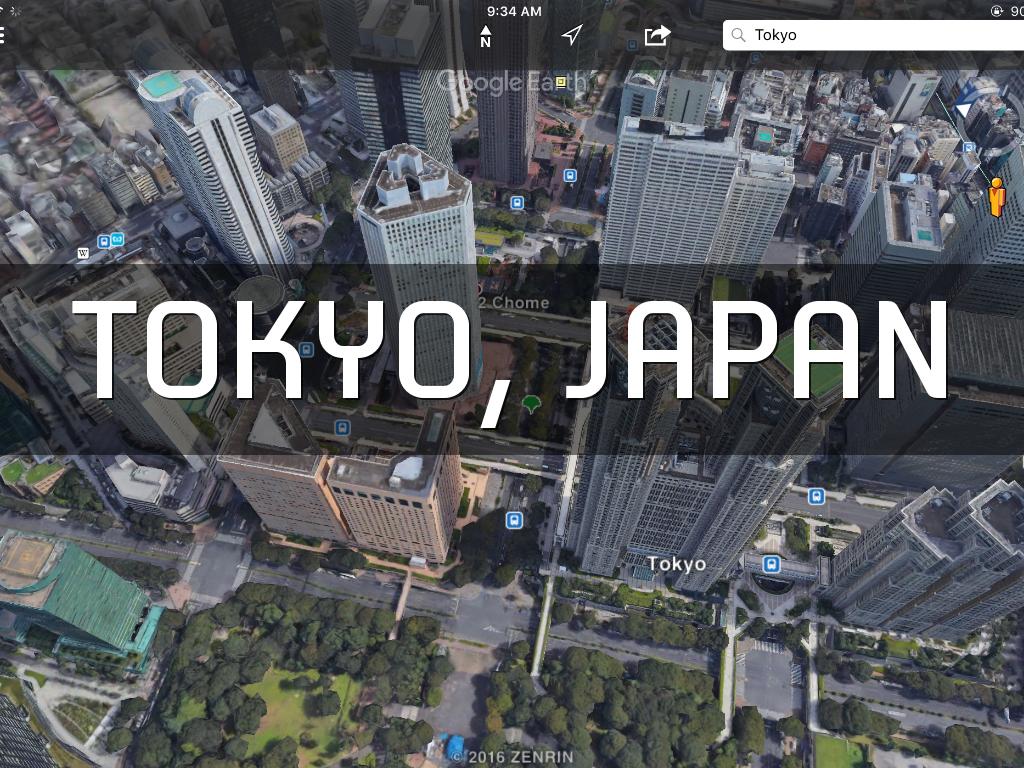Image resolution: width=1024 pixels, height=768 pixels.
Task: Open the Wikipedia W map marker
Action: coord(83,253)
